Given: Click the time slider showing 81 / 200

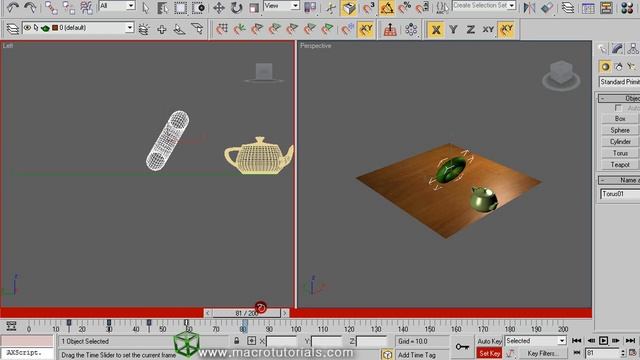Looking at the screenshot, I should click(247, 313).
